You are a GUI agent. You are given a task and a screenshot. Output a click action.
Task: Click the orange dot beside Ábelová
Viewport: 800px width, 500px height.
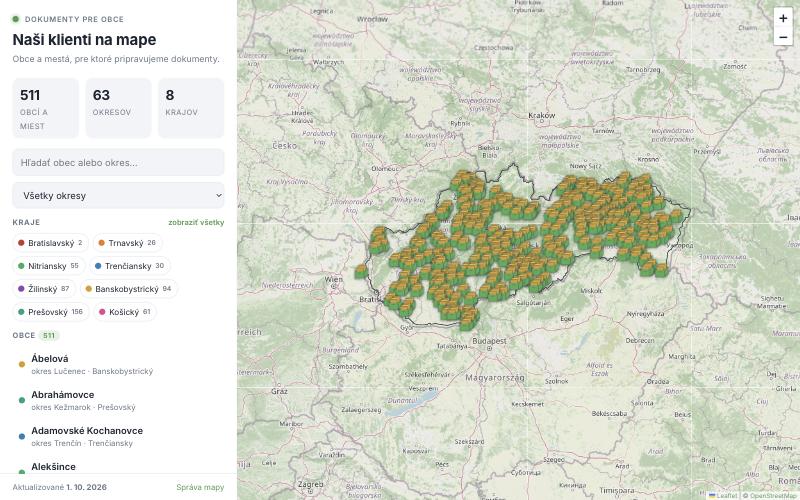coord(21,364)
